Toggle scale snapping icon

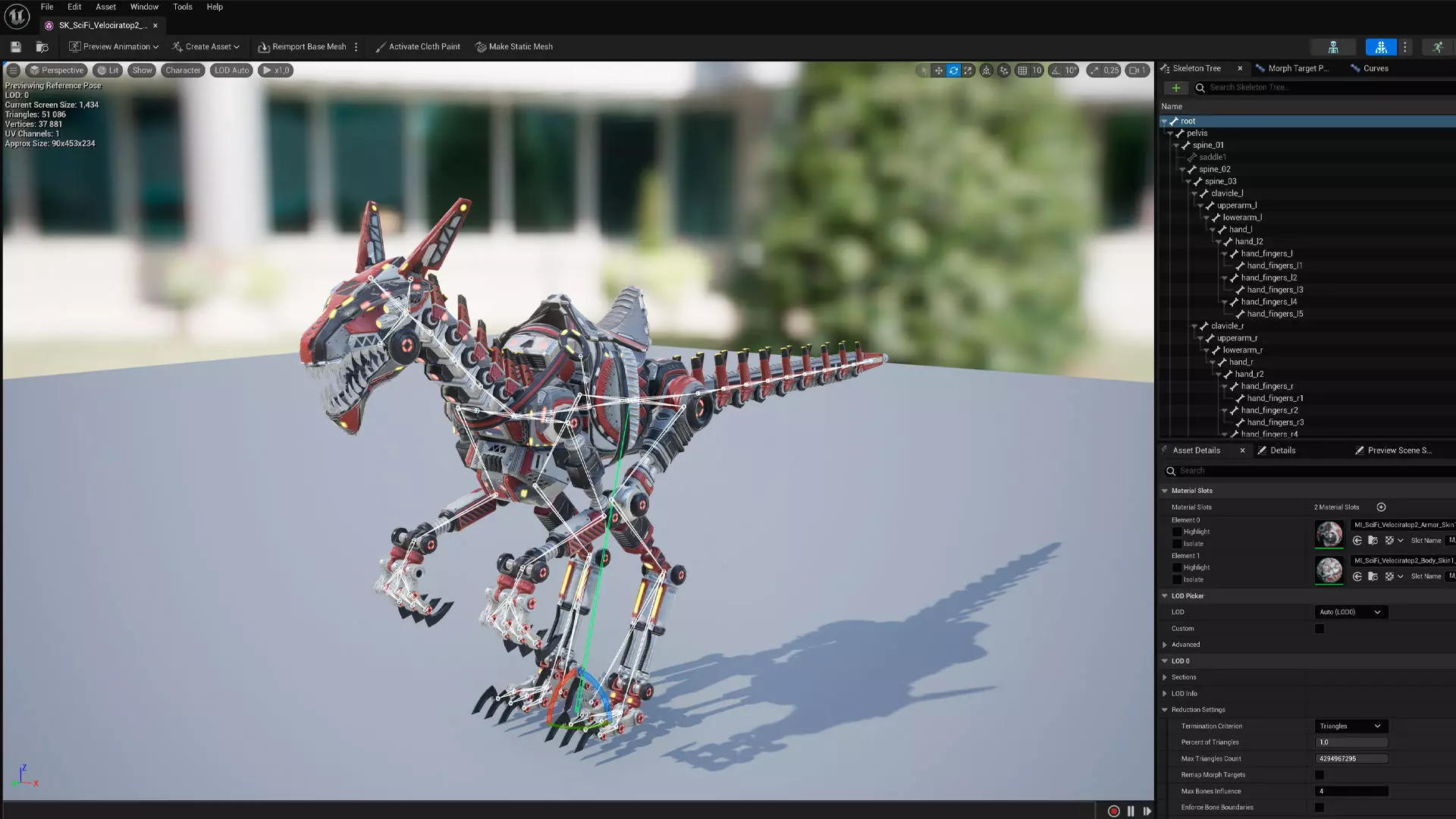[1094, 71]
